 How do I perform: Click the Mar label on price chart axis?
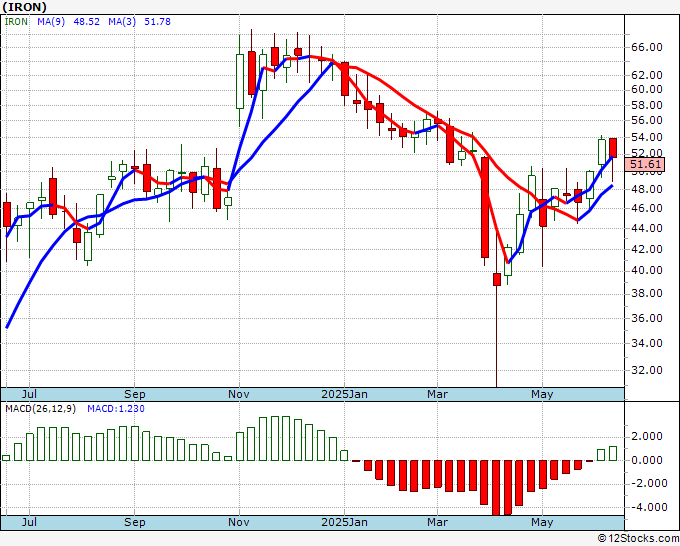coord(437,394)
